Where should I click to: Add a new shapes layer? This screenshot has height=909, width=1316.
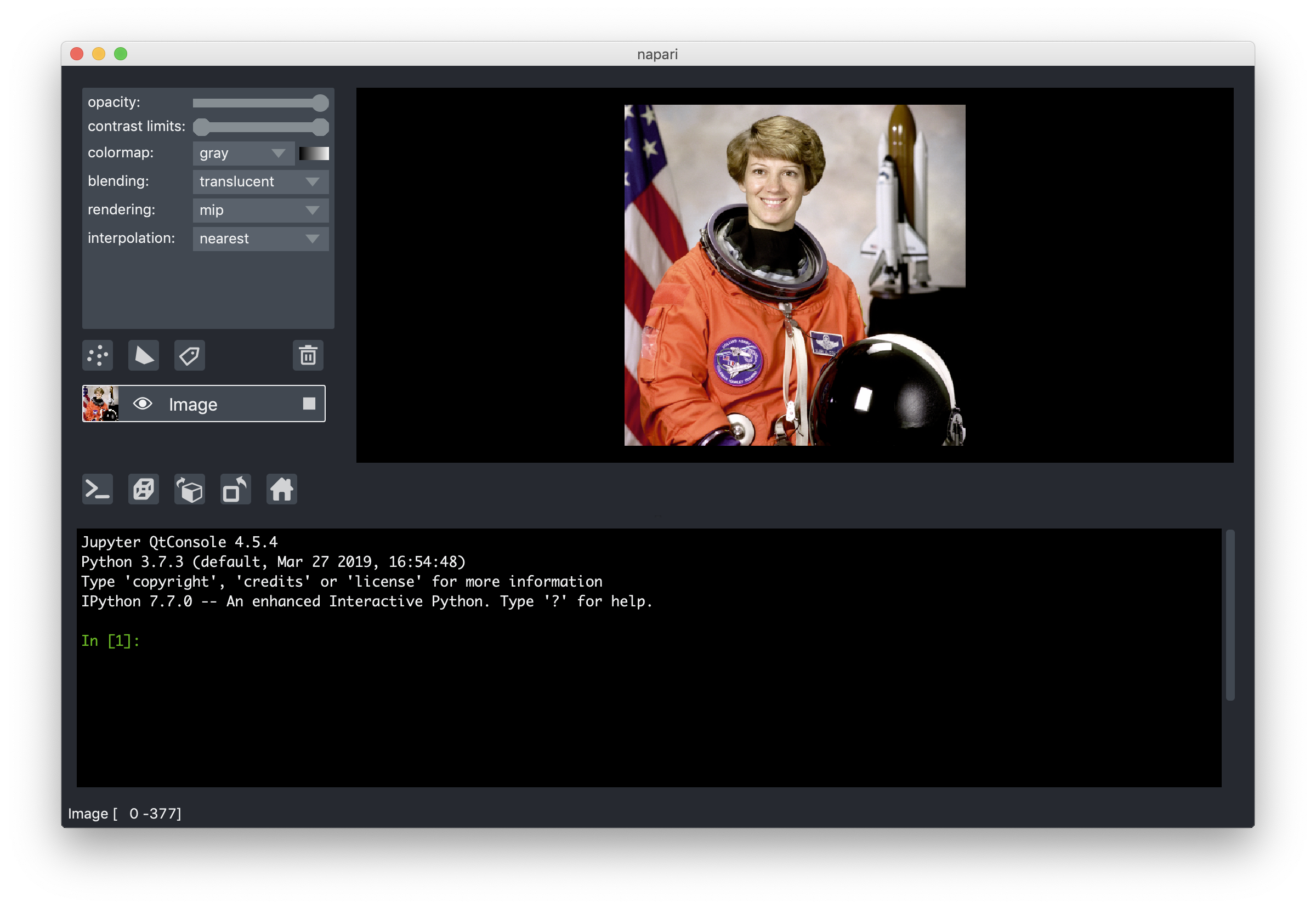click(144, 355)
